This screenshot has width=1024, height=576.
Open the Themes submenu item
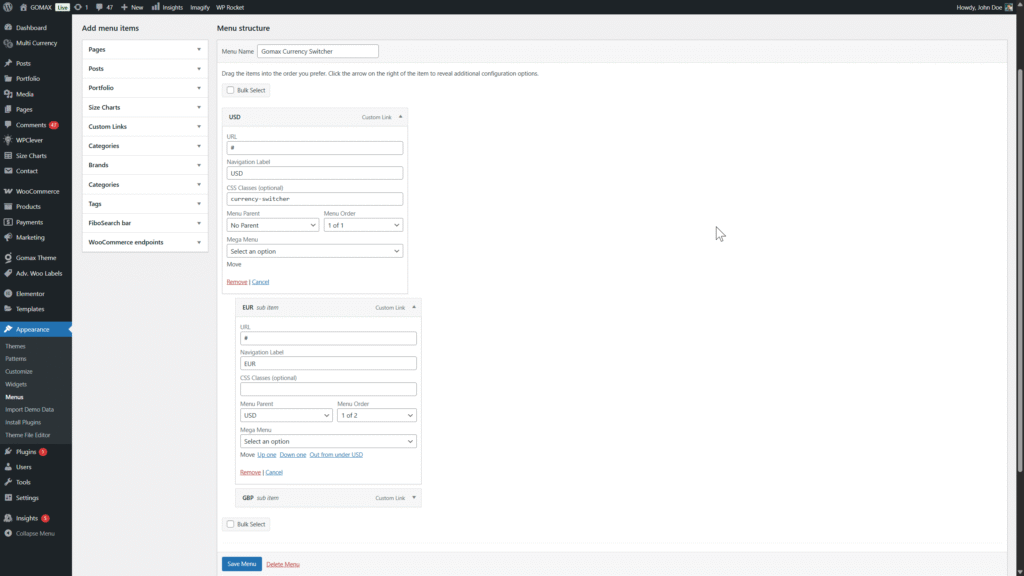[x=15, y=346]
